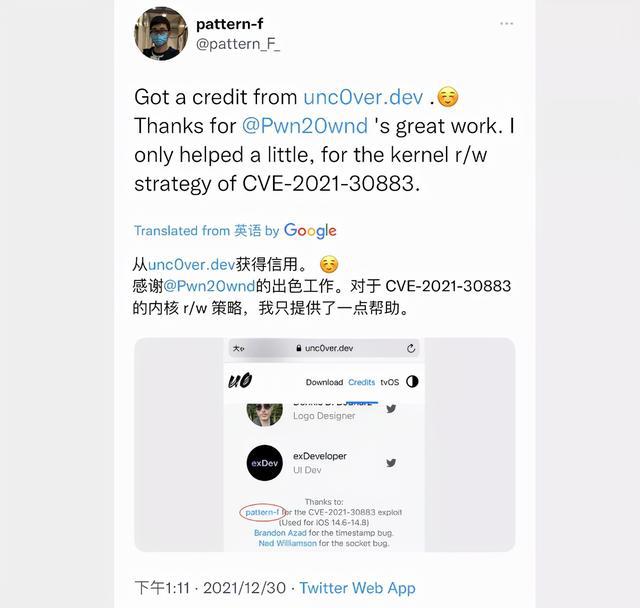
Task: Open the unc0ver.dev link in English tweet
Action: [x=363, y=97]
